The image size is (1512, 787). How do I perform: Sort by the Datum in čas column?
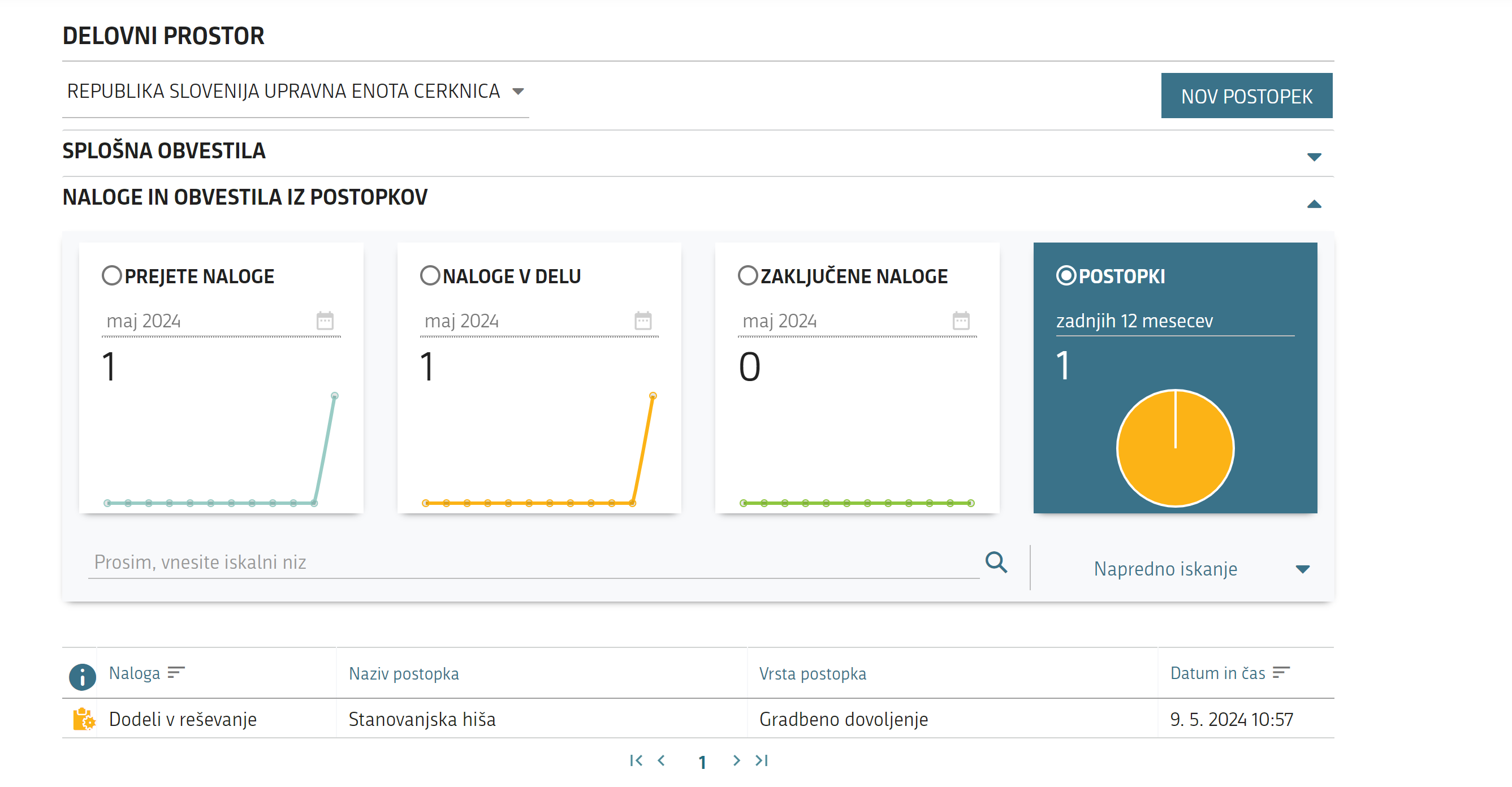pyautogui.click(x=1229, y=673)
